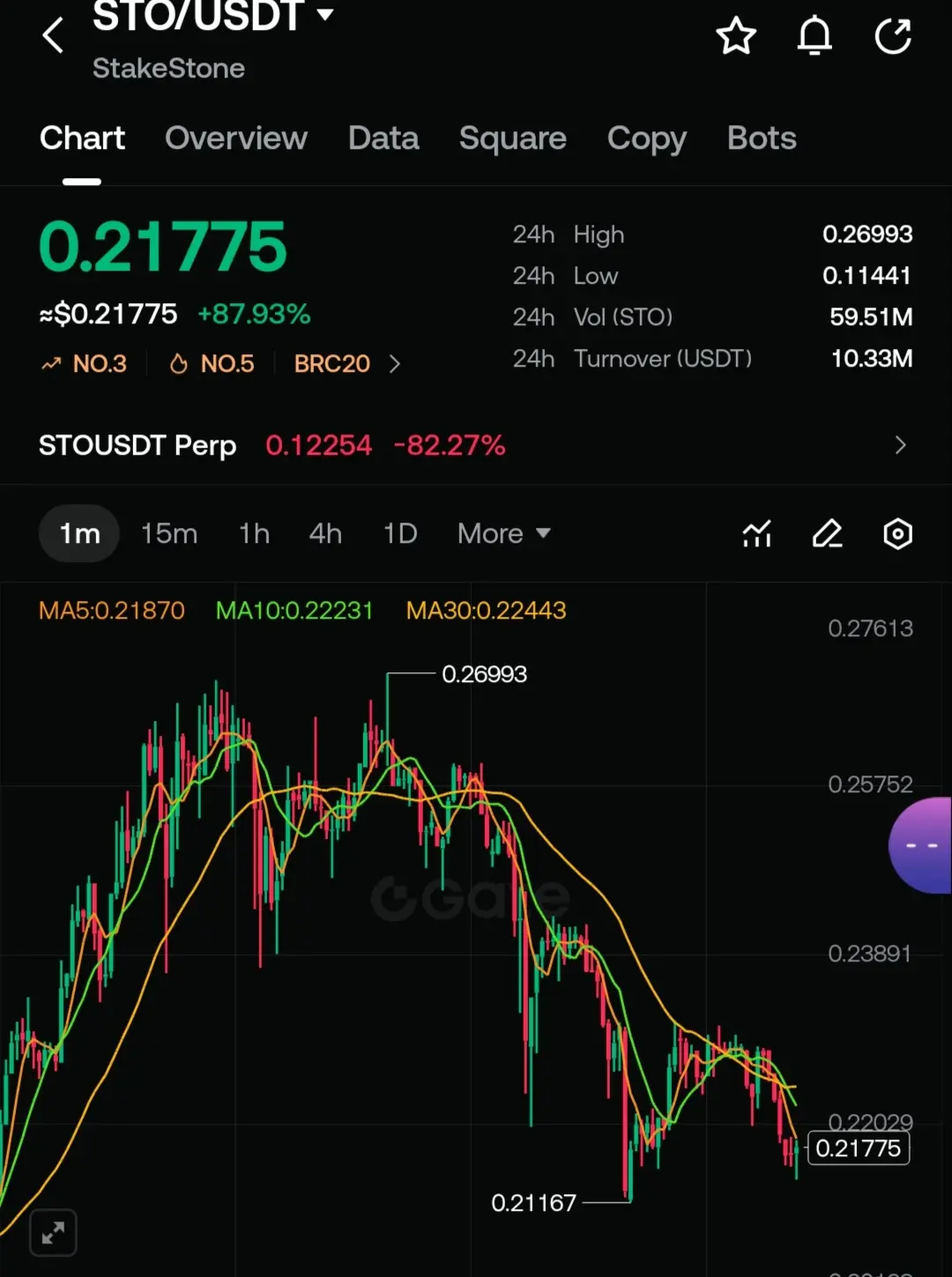Select the 15m timeframe

pos(169,534)
